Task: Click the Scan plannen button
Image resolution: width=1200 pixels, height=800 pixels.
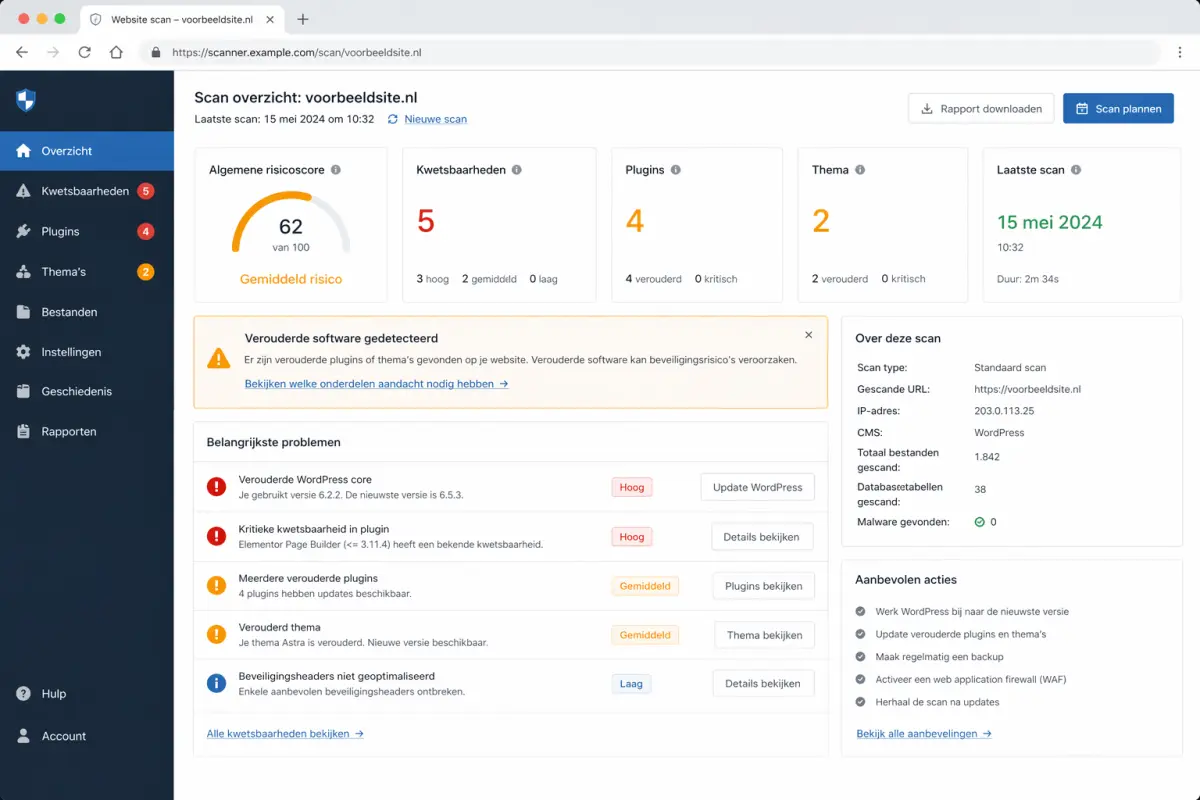Action: (x=1118, y=109)
